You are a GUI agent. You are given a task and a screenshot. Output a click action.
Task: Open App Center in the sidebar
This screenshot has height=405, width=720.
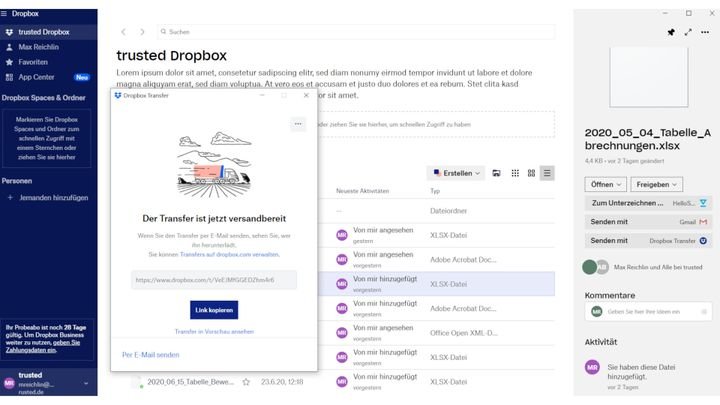(36, 77)
